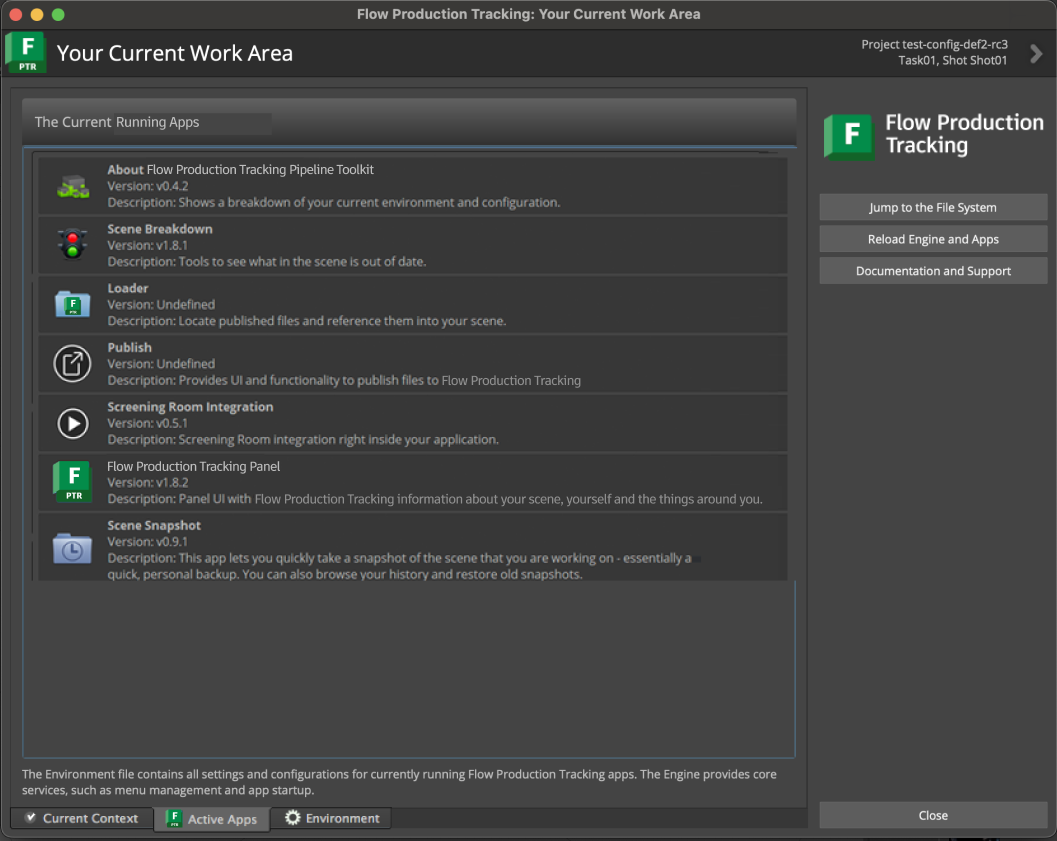Open Documentation and Support
Viewport: 1057px width, 841px height.
point(933,271)
